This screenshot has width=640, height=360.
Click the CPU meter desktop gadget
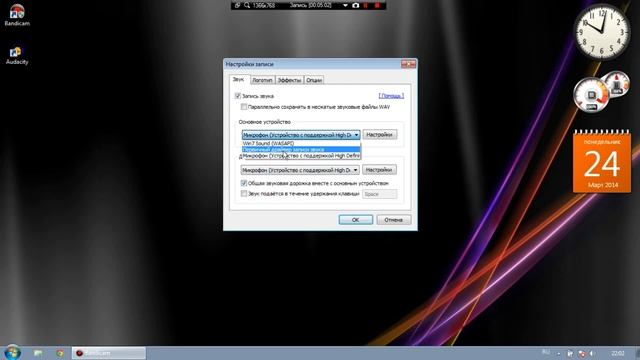tap(592, 95)
